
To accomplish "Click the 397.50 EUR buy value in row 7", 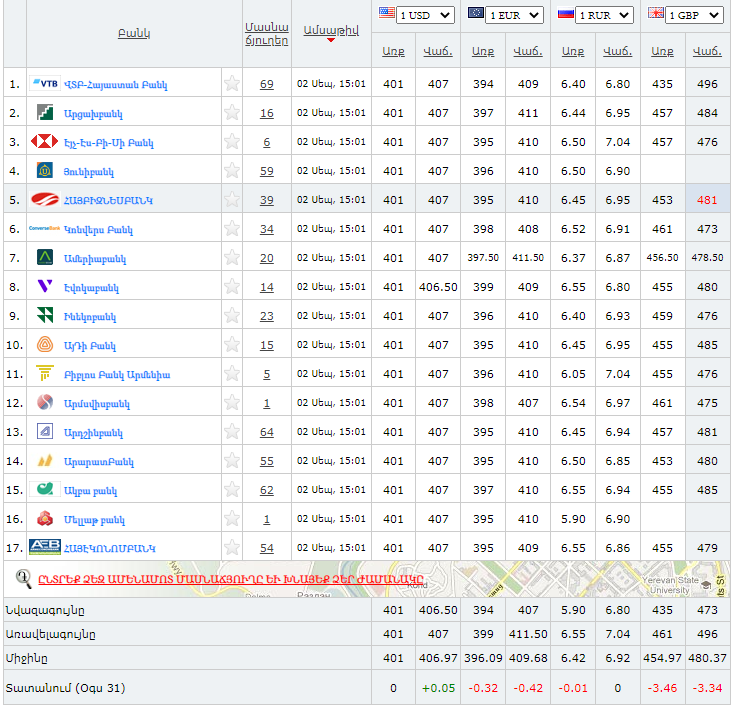I will point(483,258).
